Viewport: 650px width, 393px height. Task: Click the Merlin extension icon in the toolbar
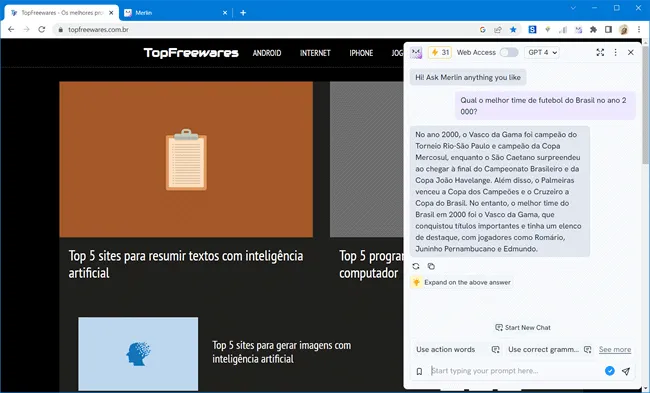click(x=578, y=29)
